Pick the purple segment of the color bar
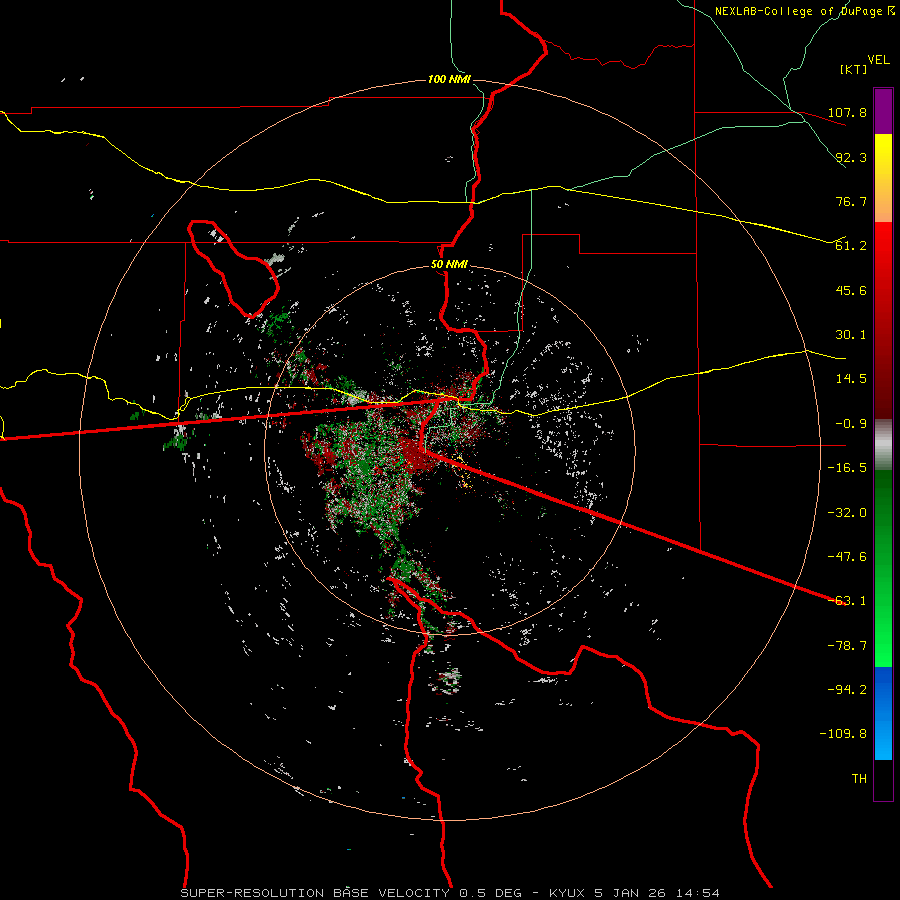900x900 pixels. 883,111
